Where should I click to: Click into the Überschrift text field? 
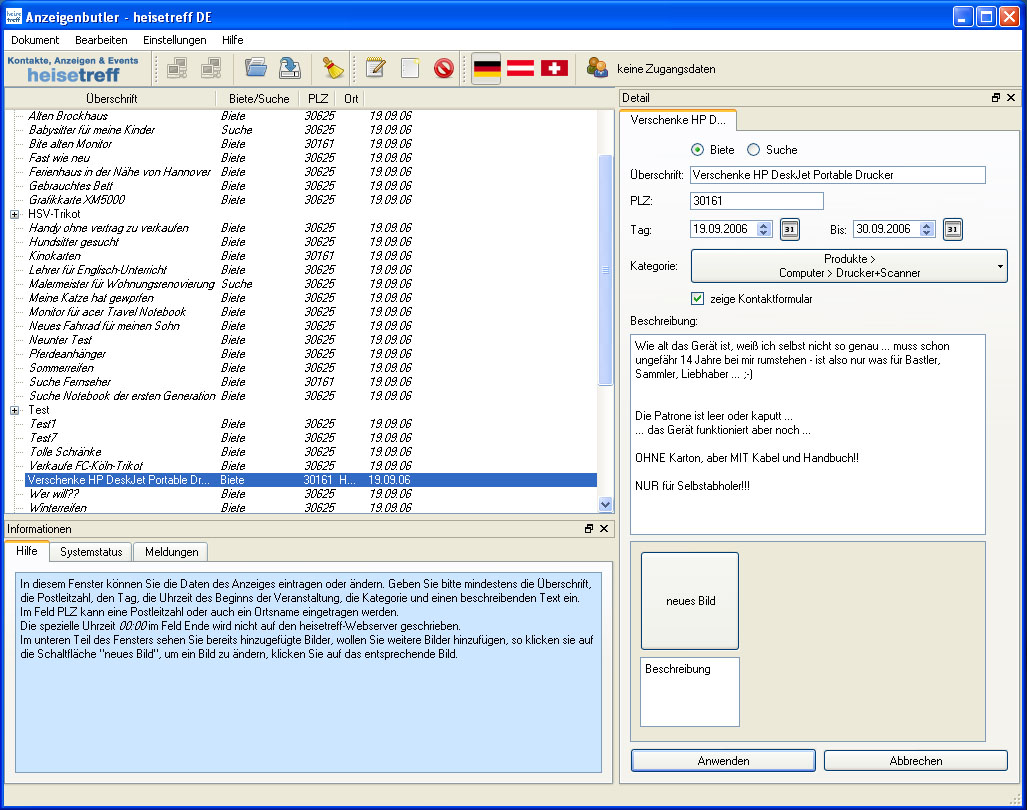[837, 175]
